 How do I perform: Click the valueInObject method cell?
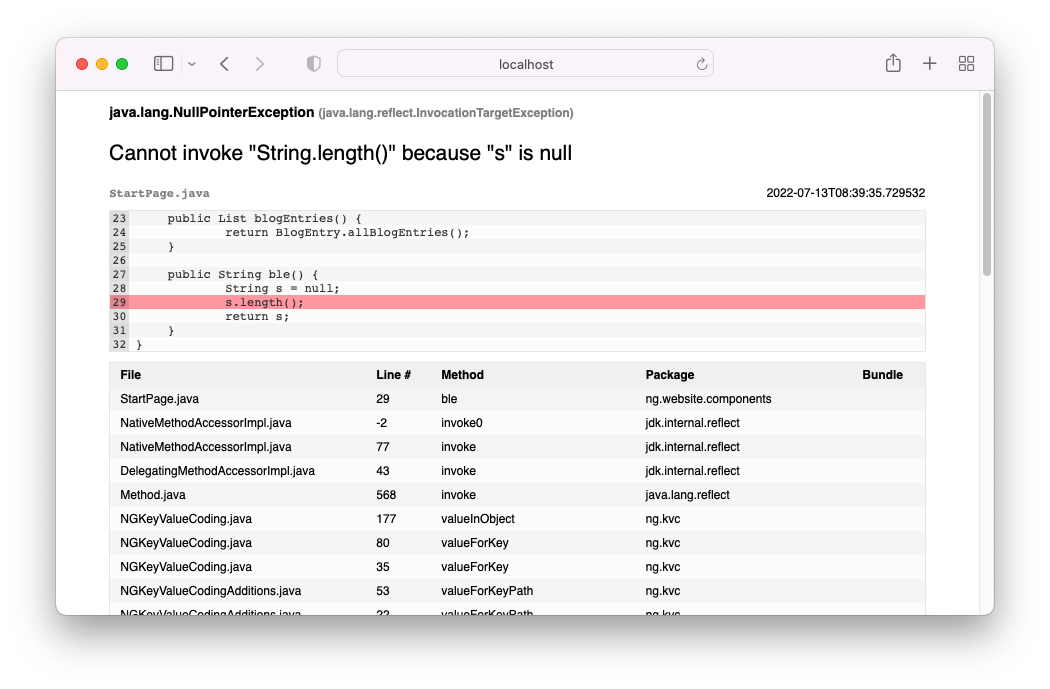coord(477,519)
